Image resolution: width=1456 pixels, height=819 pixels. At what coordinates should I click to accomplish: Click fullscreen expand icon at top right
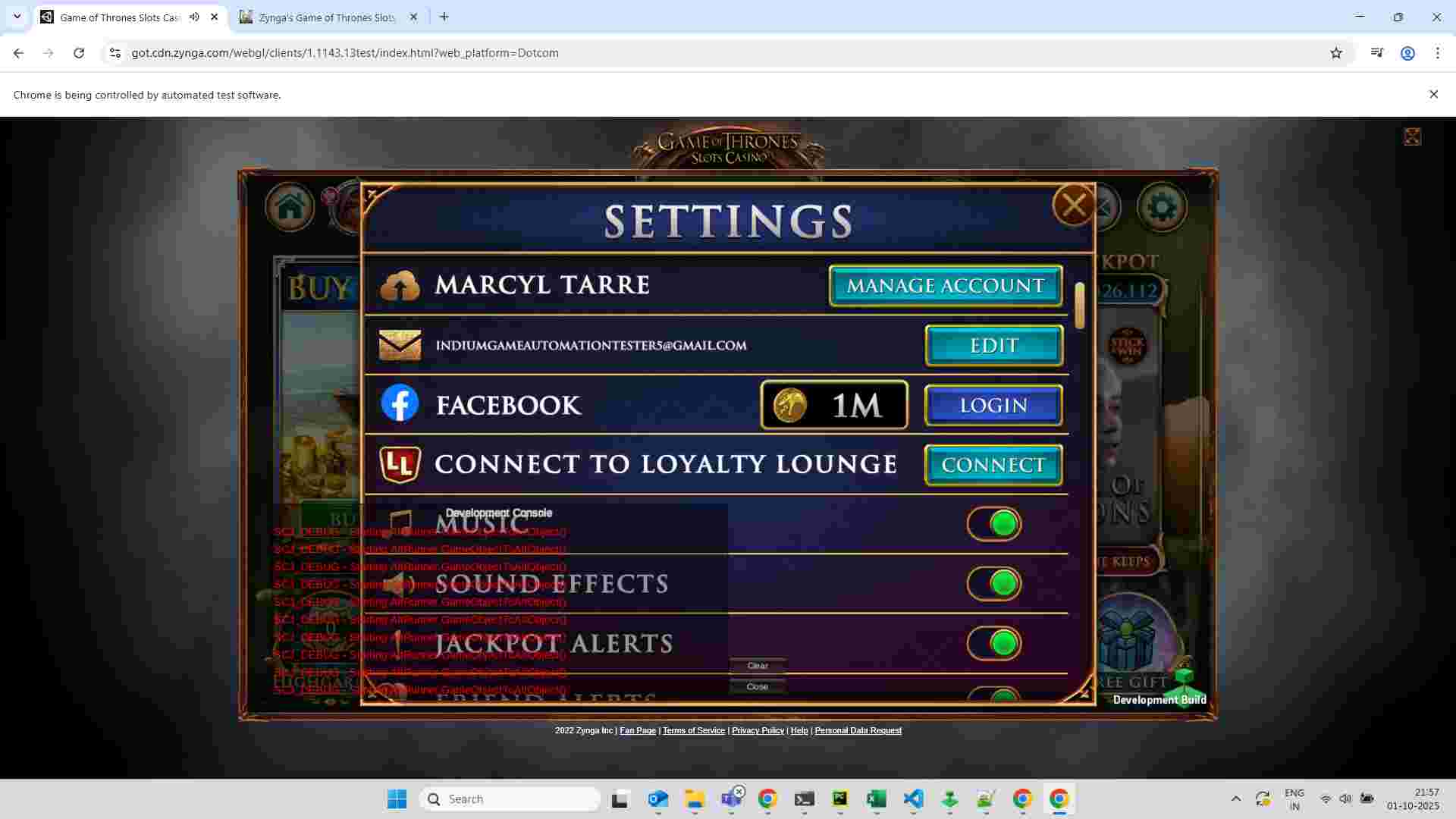(x=1411, y=136)
